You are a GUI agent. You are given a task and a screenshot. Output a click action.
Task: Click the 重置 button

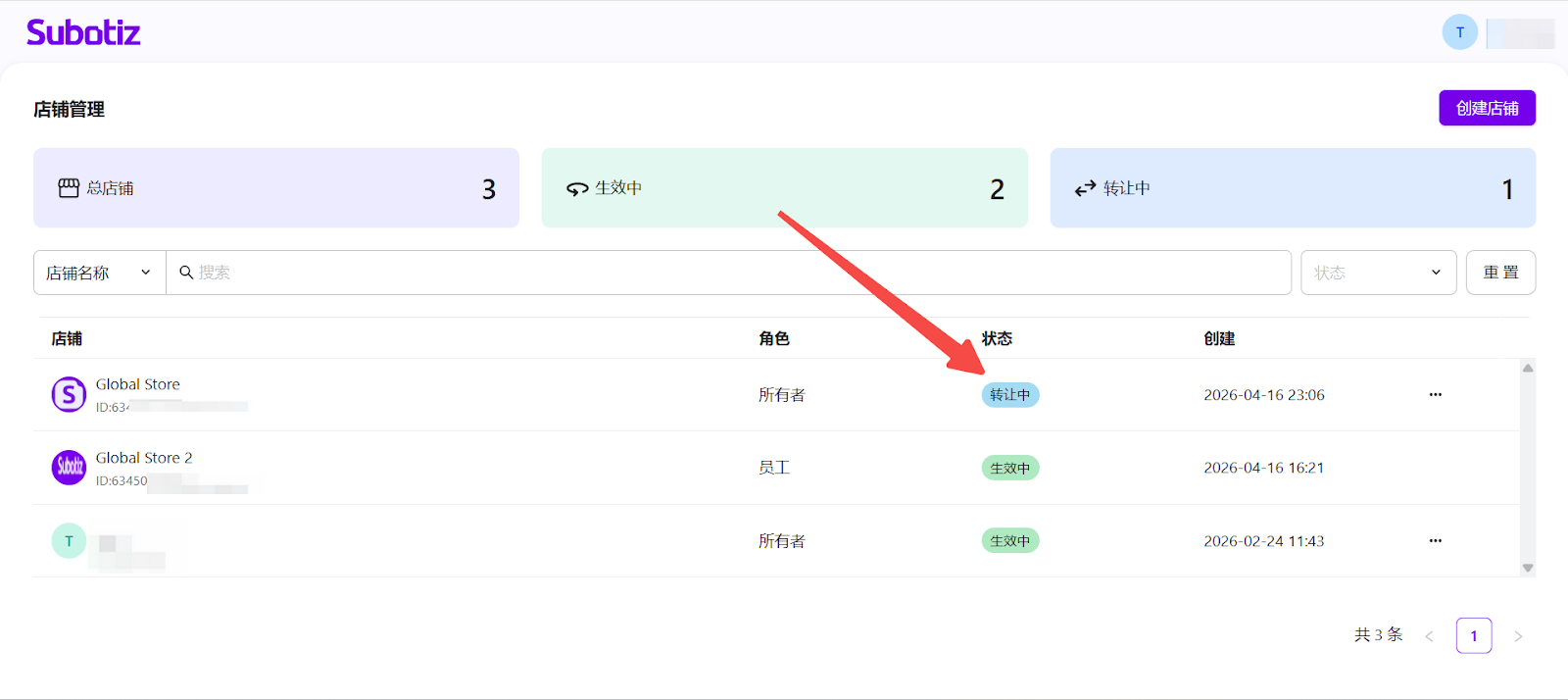pyautogui.click(x=1500, y=273)
